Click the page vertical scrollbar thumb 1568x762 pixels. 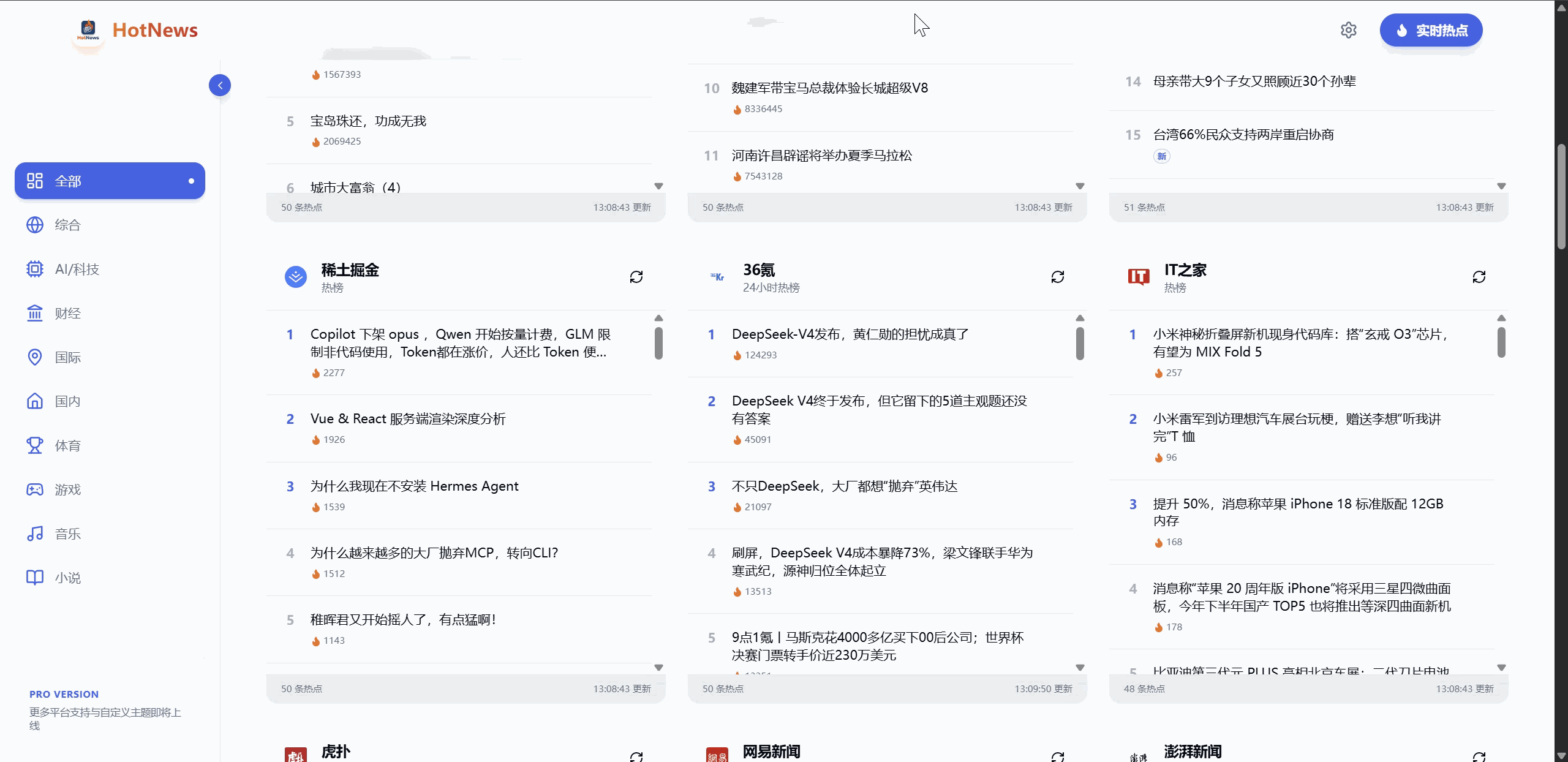[x=1561, y=196]
